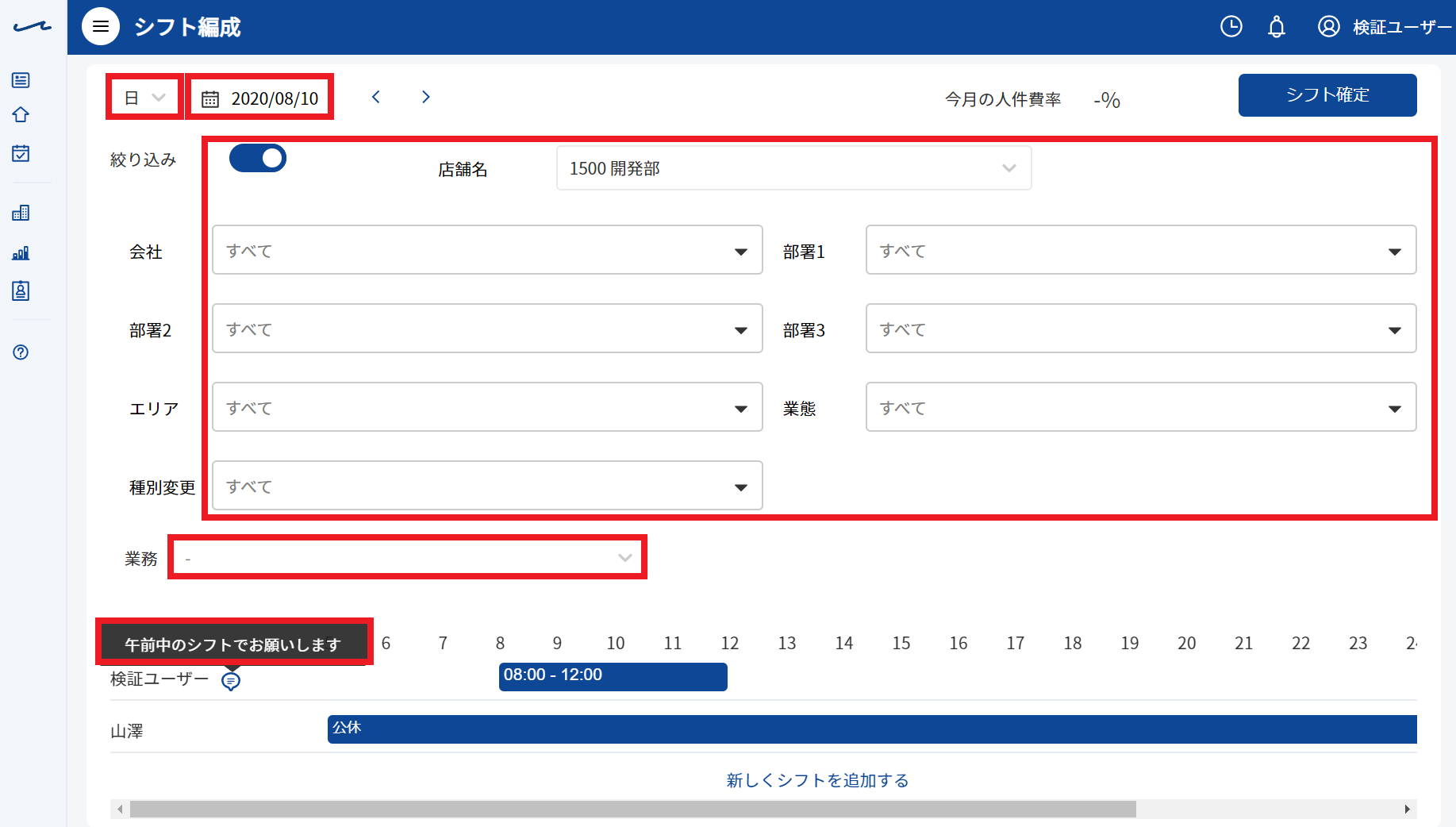Open the 業務 dropdown
This screenshot has height=827, width=1456.
408,558
